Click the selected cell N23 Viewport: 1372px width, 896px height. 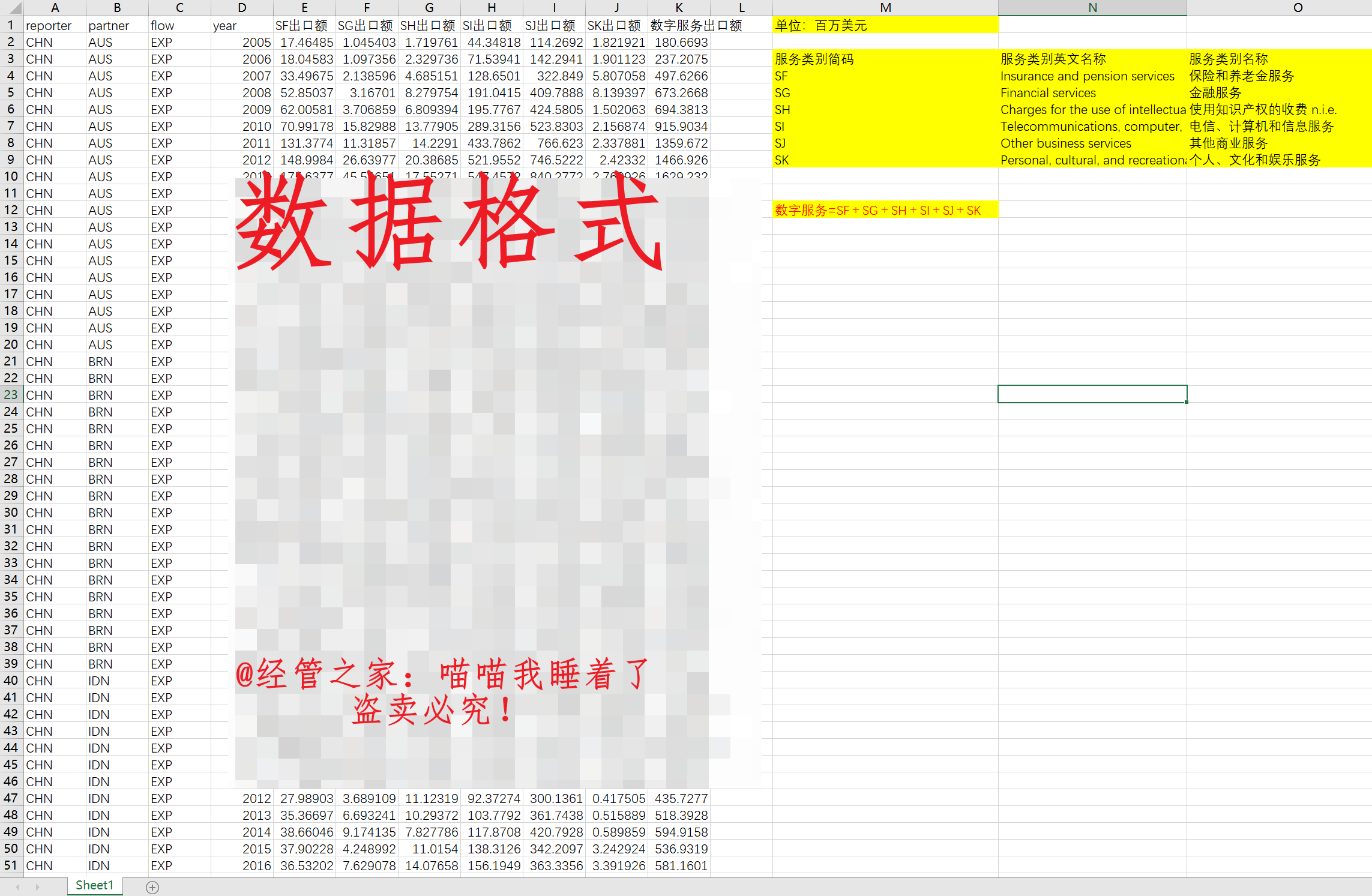click(x=1092, y=394)
